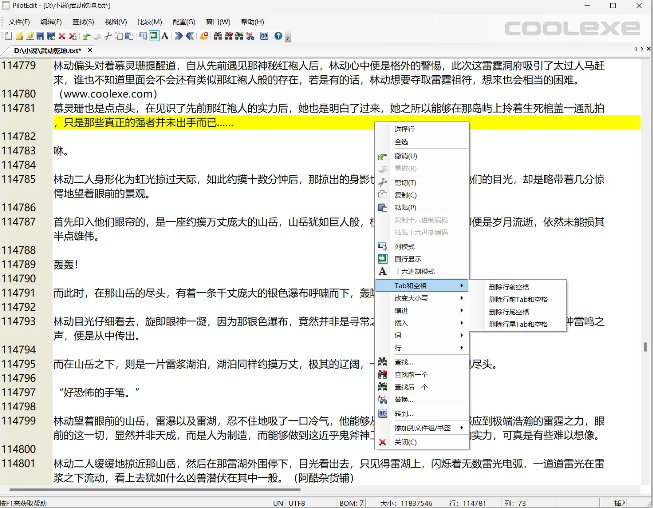The image size is (653, 508).
Task: Click the green Undo arrow in toolbar
Action: pos(87,36)
